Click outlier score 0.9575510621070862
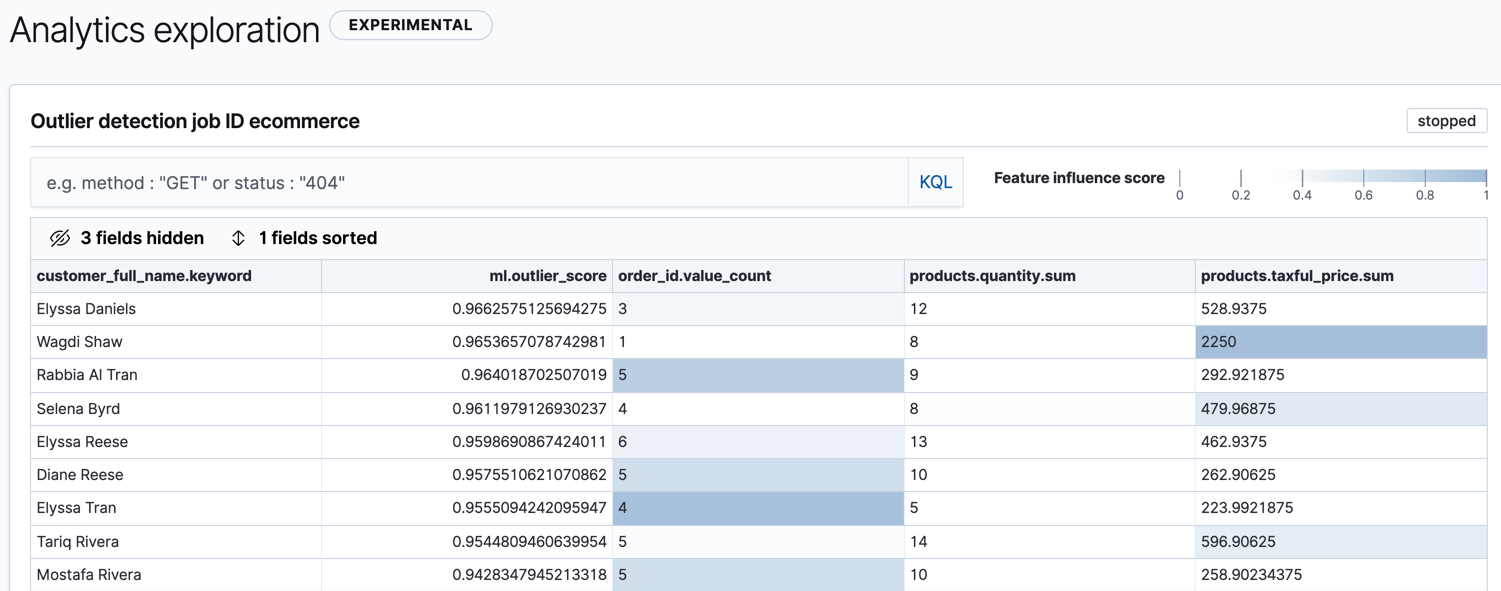 [467, 475]
